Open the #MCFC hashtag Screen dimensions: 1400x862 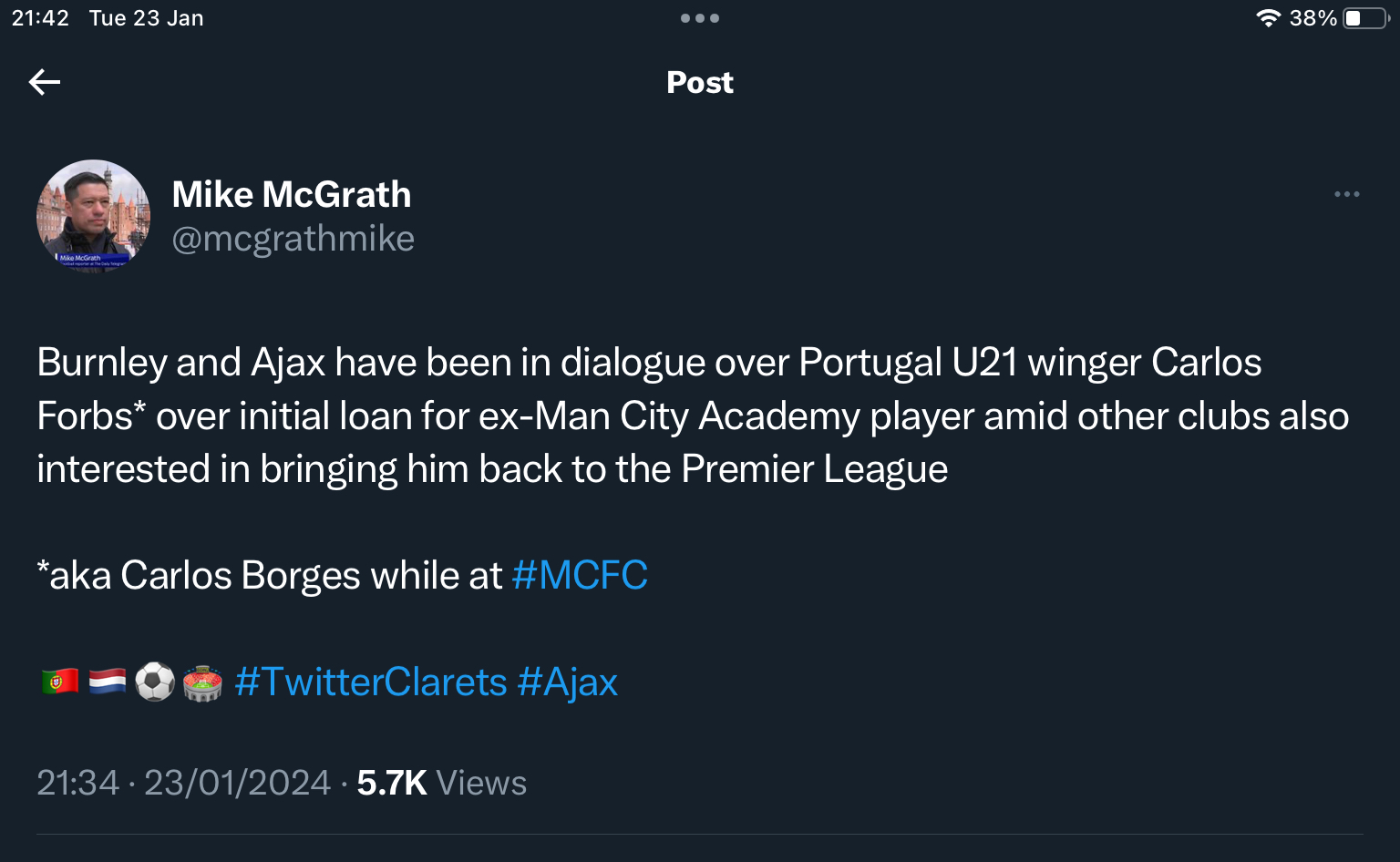[580, 576]
